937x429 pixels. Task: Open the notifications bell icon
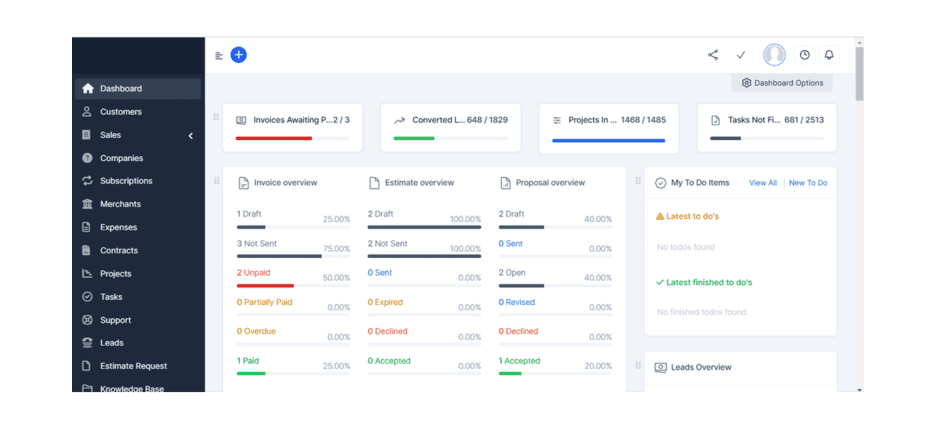point(829,55)
